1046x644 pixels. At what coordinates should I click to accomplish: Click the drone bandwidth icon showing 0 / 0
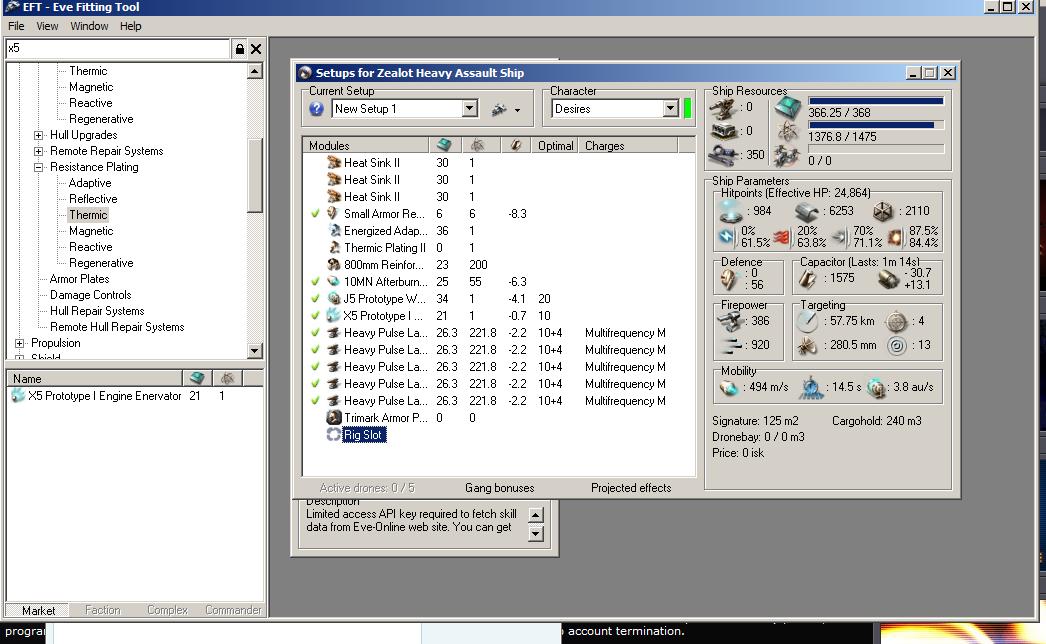(x=788, y=157)
